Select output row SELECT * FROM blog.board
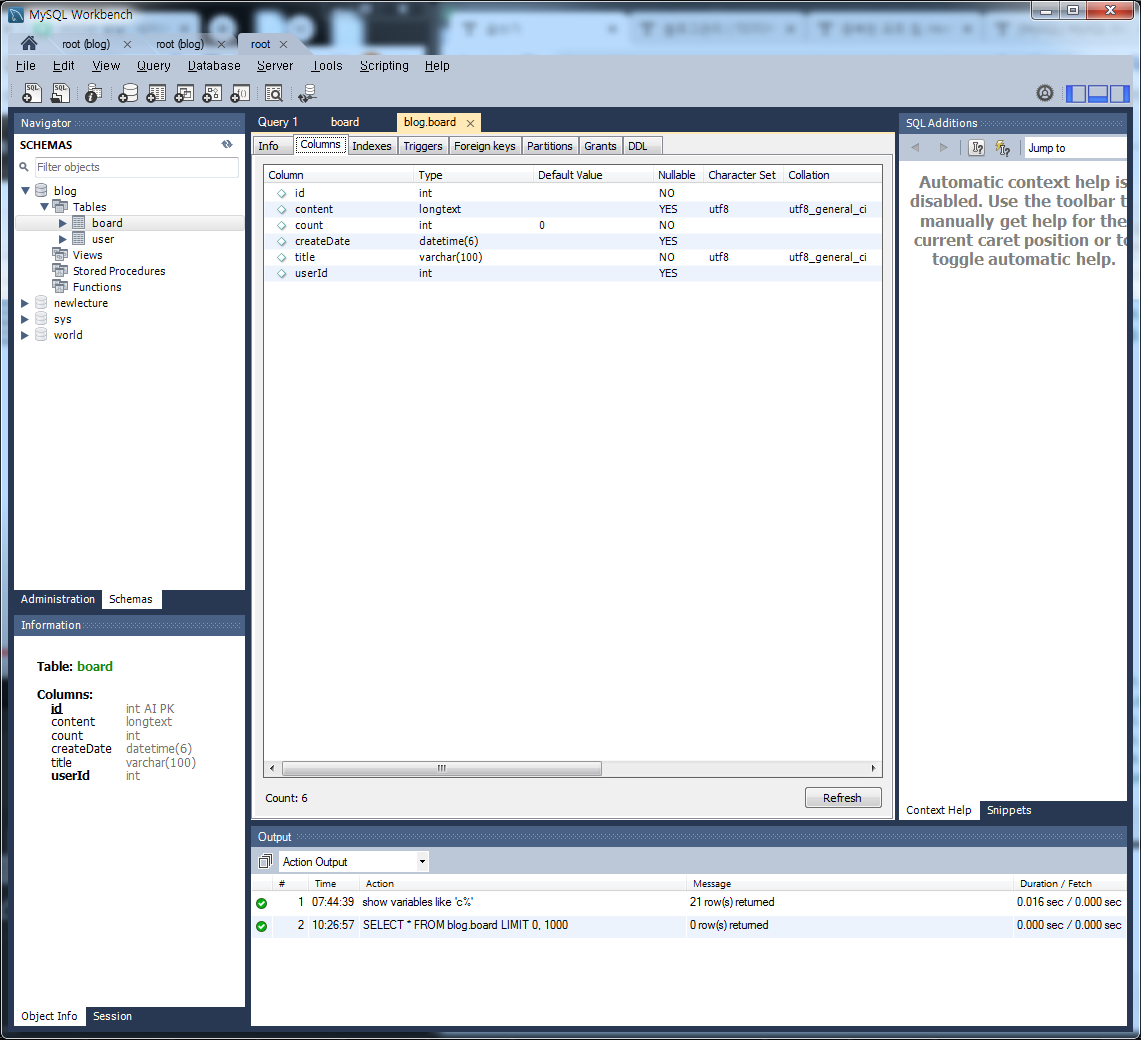The height and width of the screenshot is (1040, 1141). 688,925
